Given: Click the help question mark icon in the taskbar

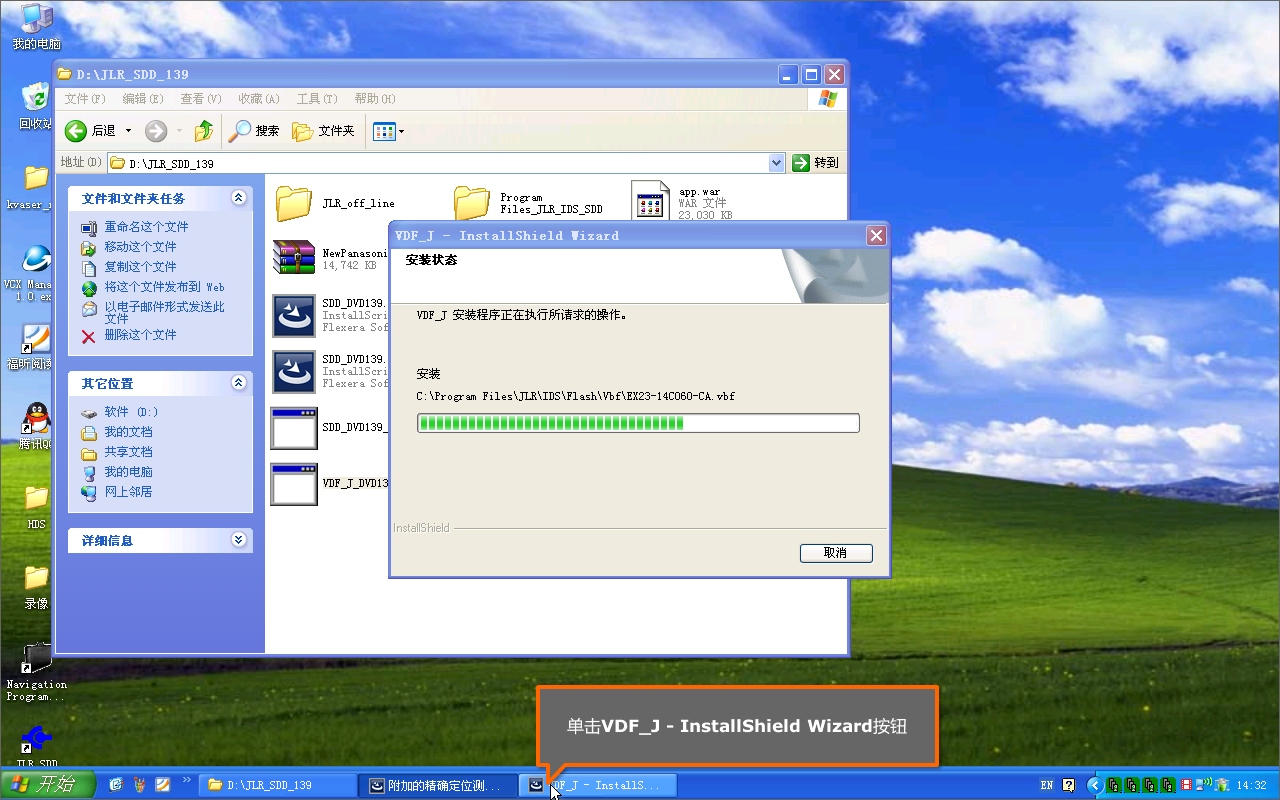Looking at the screenshot, I should [1069, 785].
